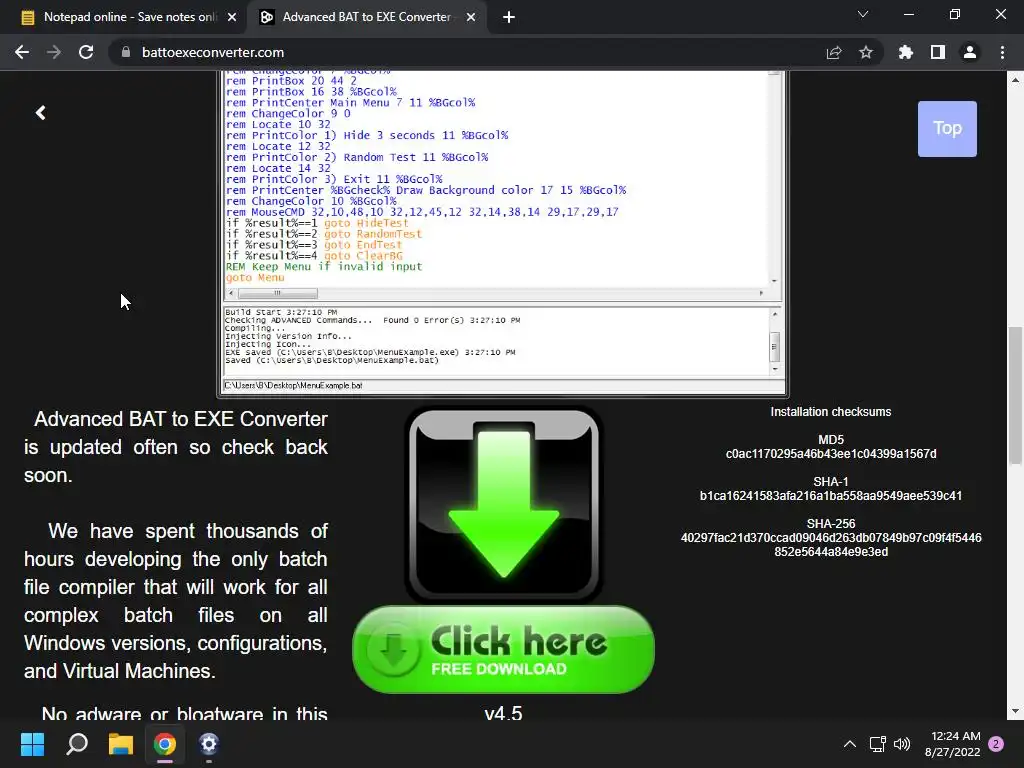Viewport: 1024px width, 768px height.
Task: Open the Chrome extensions puzzle icon
Action: pyautogui.click(x=906, y=52)
